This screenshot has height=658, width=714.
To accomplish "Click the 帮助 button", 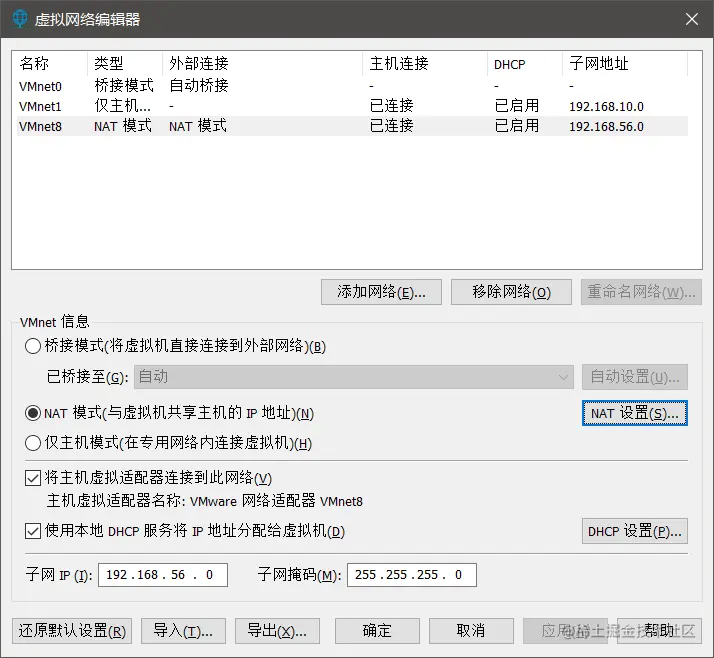I will (x=659, y=631).
